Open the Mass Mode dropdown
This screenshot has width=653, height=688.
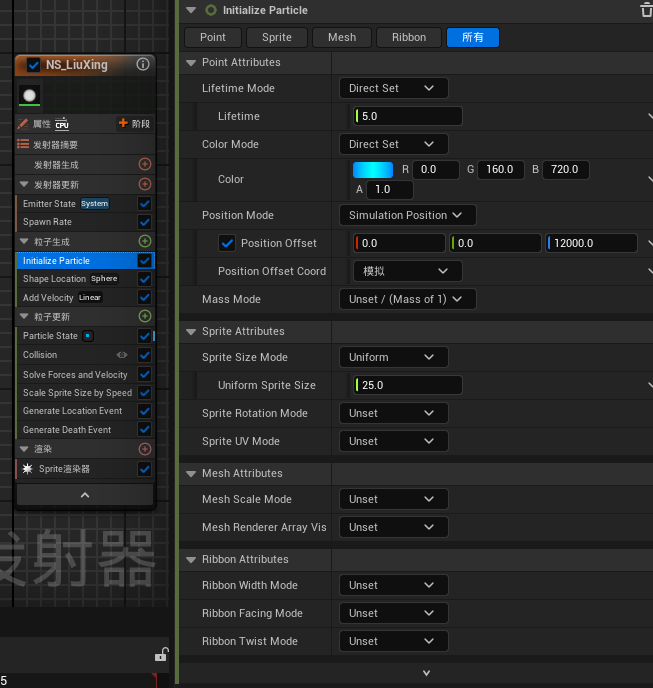coord(408,299)
